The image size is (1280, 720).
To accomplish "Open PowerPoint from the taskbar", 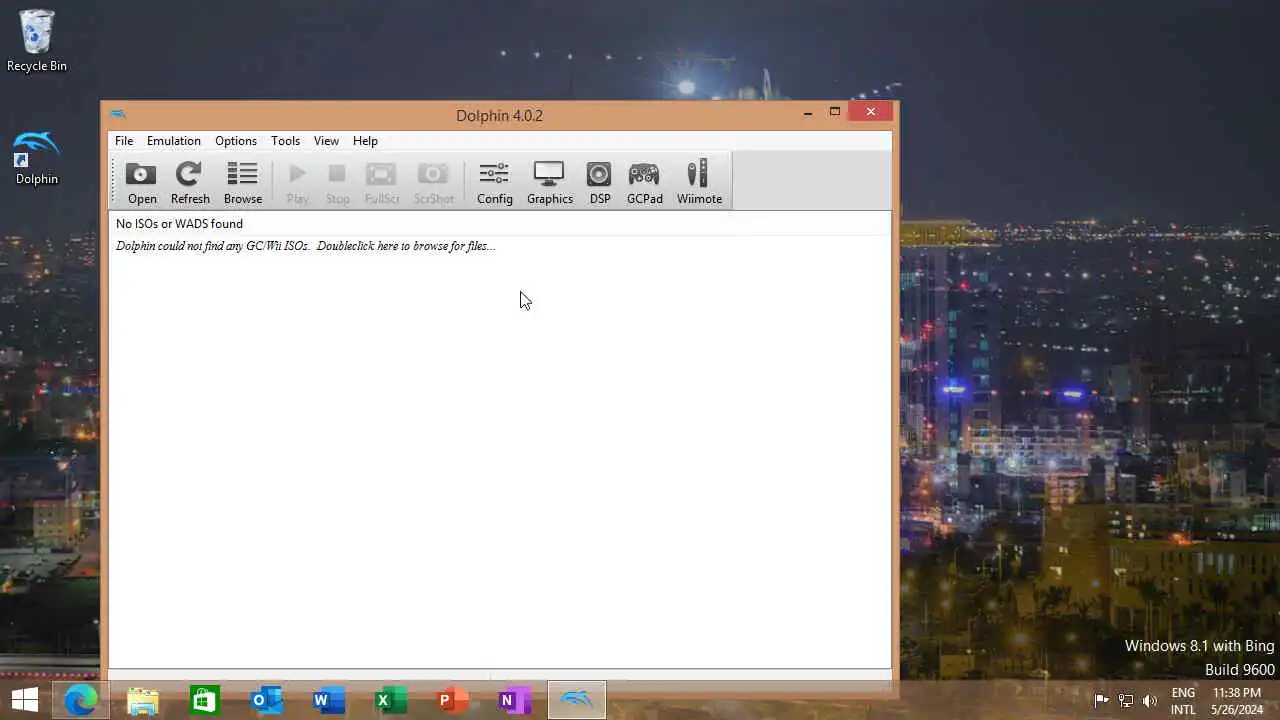I will [x=452, y=700].
